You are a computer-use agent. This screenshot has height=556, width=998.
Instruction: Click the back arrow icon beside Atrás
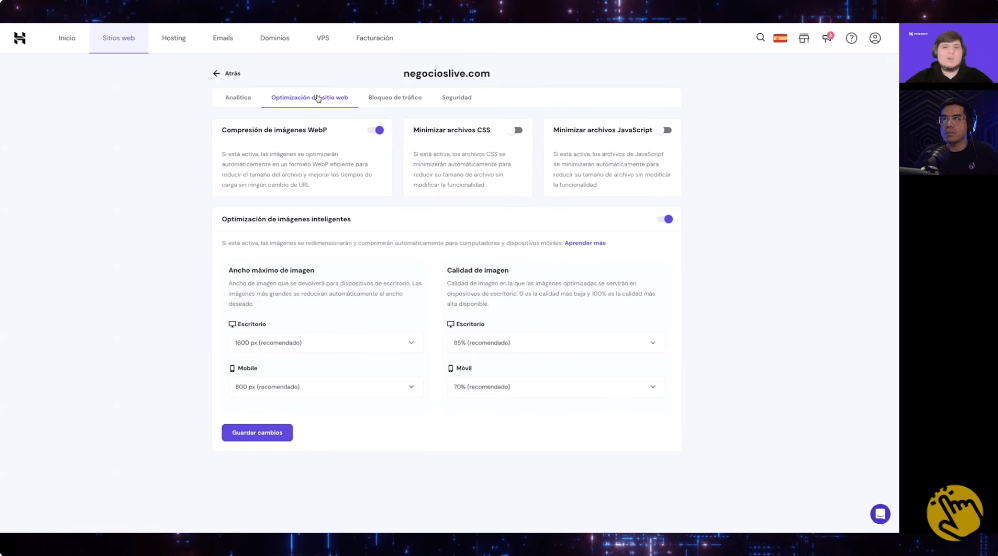click(216, 74)
